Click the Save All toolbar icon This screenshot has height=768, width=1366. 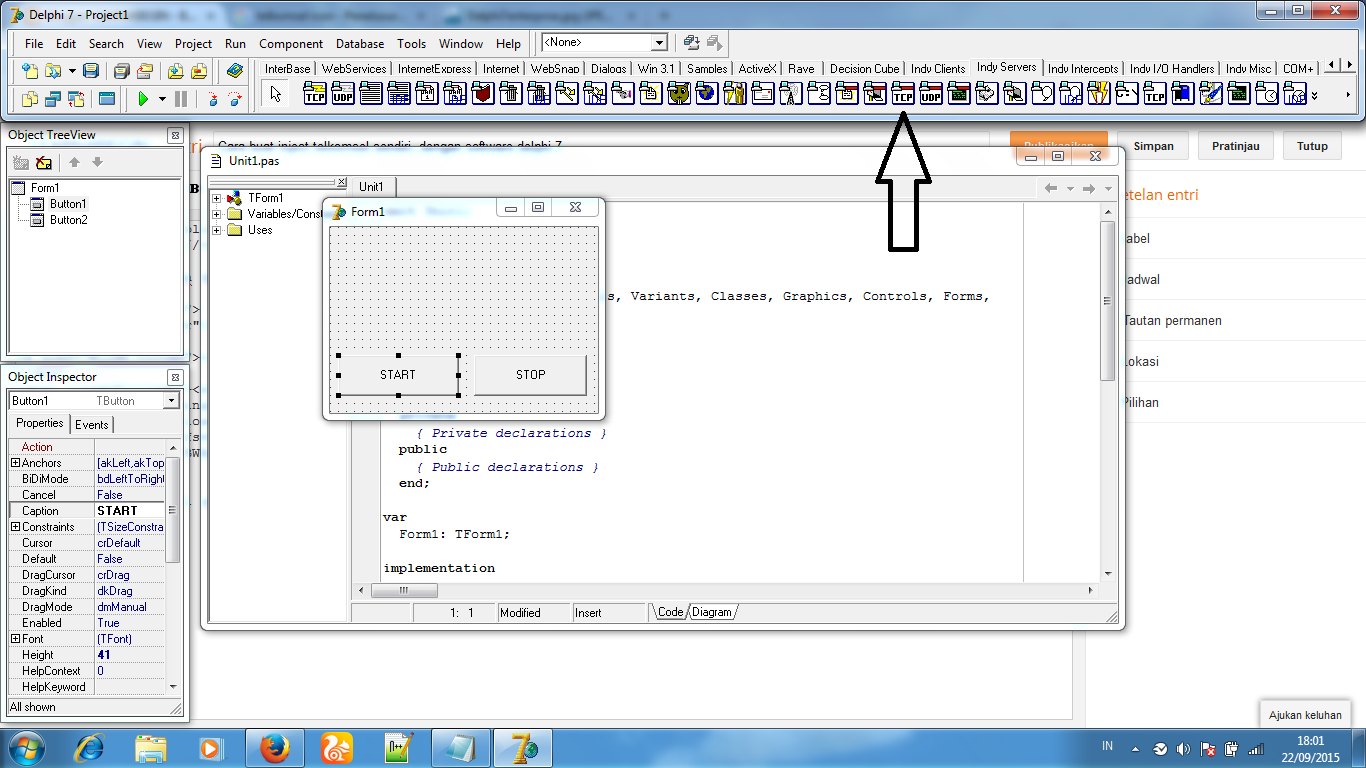(121, 71)
